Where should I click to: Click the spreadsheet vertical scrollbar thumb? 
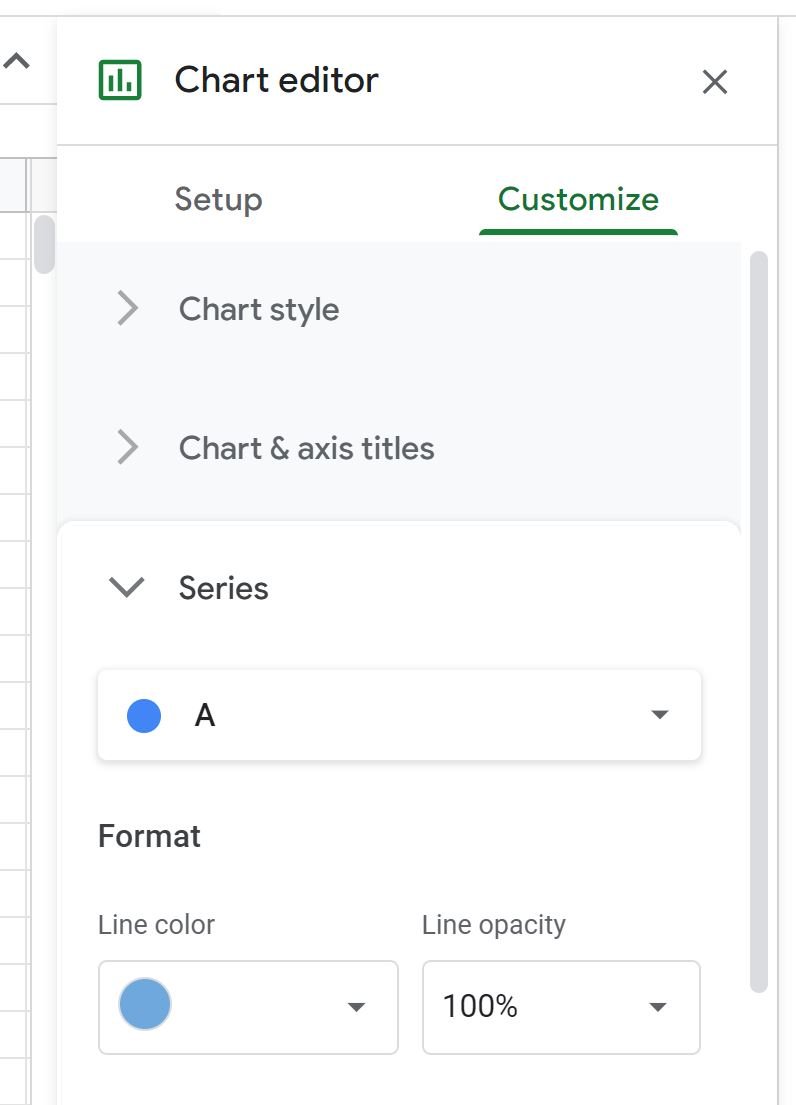pos(44,244)
